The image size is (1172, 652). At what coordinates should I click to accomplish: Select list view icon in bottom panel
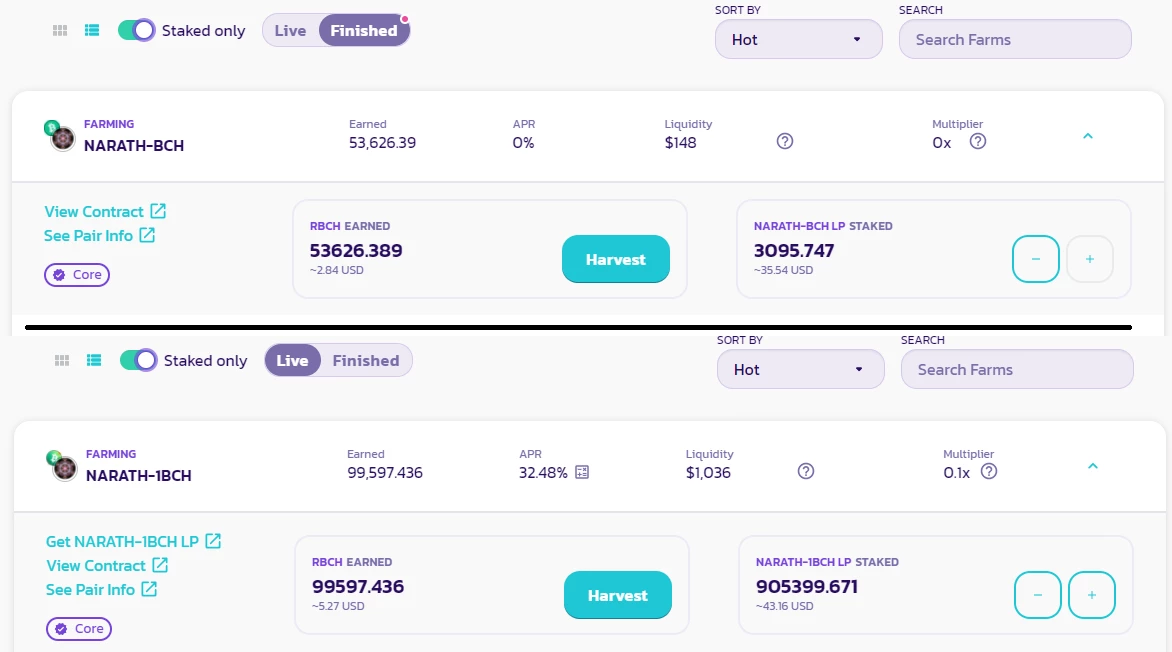(94, 360)
